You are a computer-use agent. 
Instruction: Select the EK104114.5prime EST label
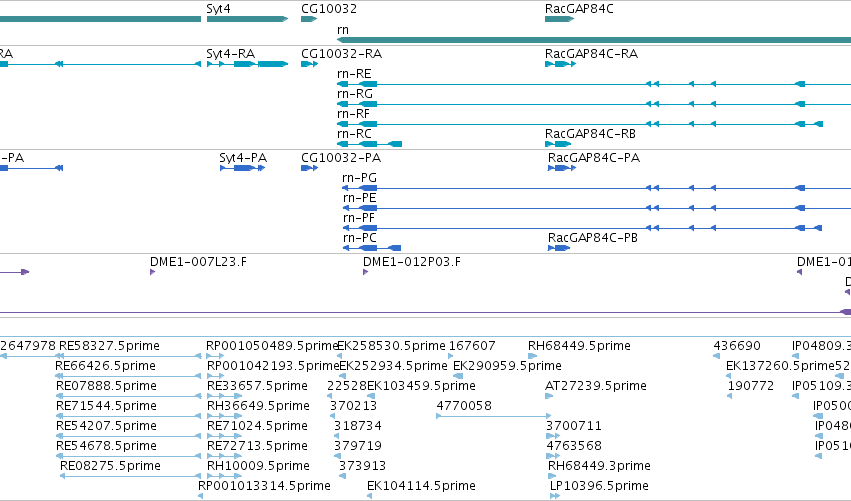(x=421, y=486)
